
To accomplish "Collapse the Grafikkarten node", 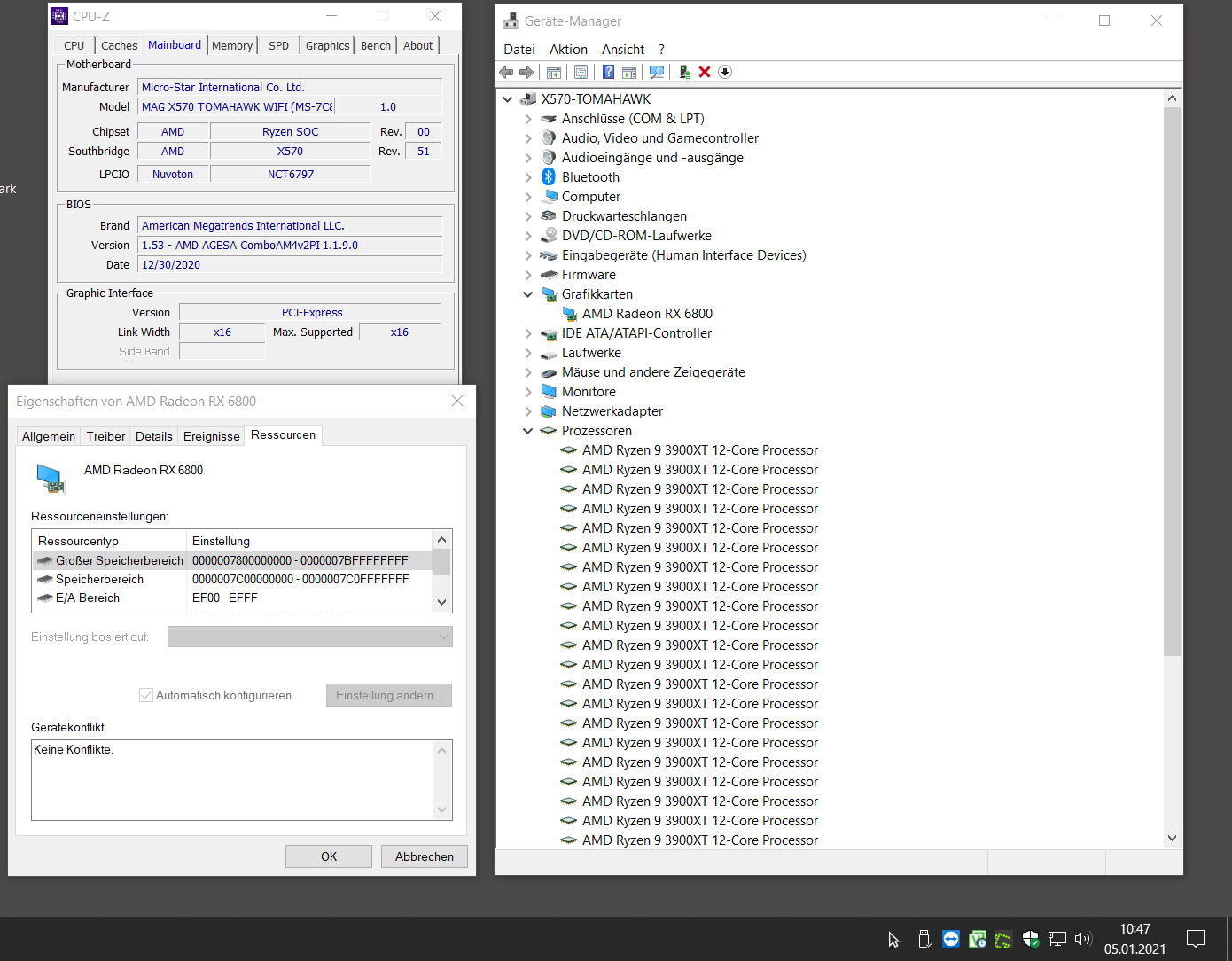I will (528, 294).
